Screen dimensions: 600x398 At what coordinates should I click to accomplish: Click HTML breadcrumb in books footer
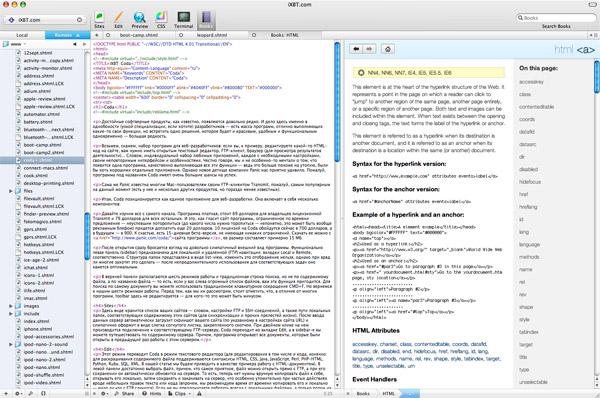point(388,393)
